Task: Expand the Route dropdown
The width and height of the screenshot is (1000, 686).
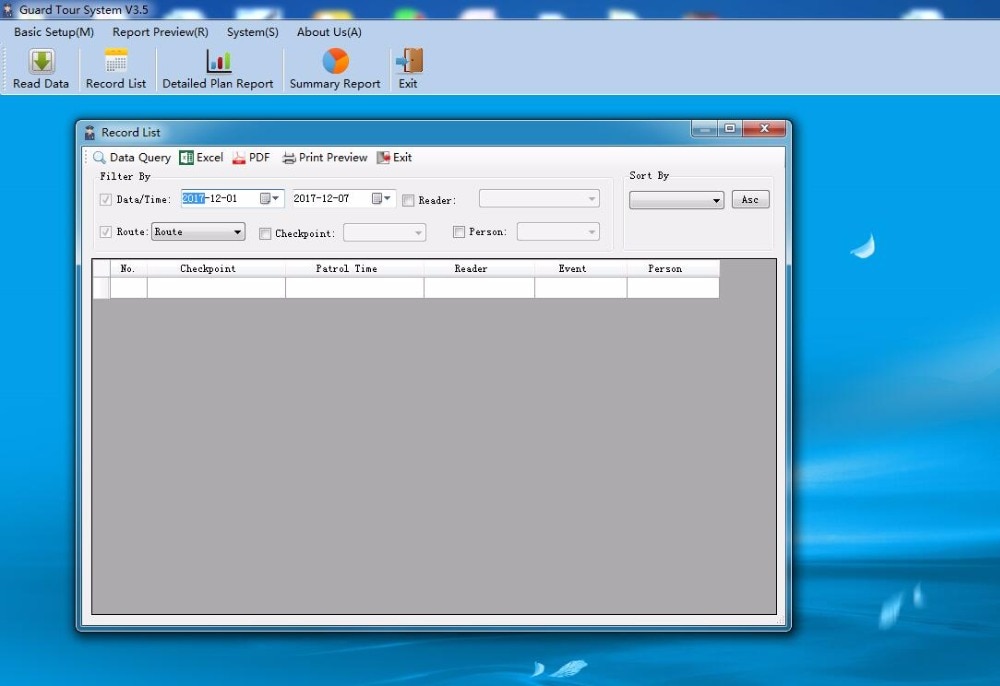Action: [198, 232]
